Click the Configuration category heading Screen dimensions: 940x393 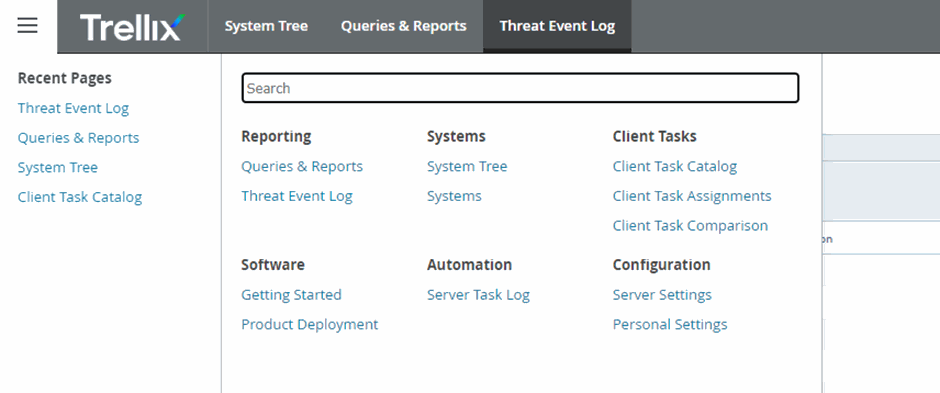tap(661, 264)
